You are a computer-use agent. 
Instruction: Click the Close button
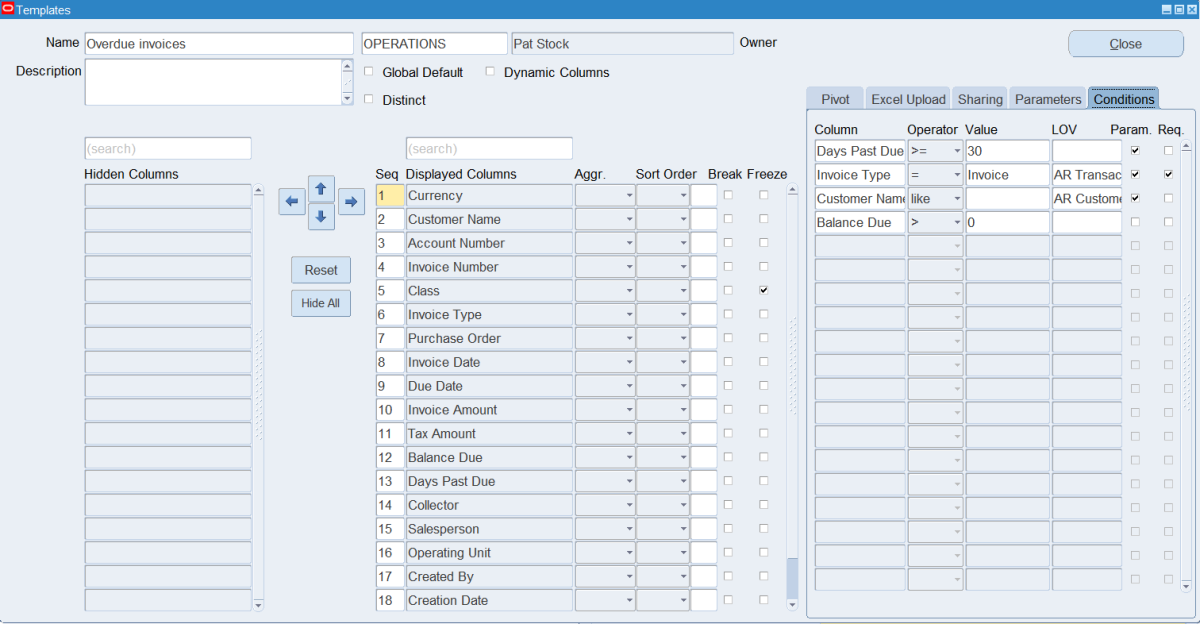point(1125,44)
